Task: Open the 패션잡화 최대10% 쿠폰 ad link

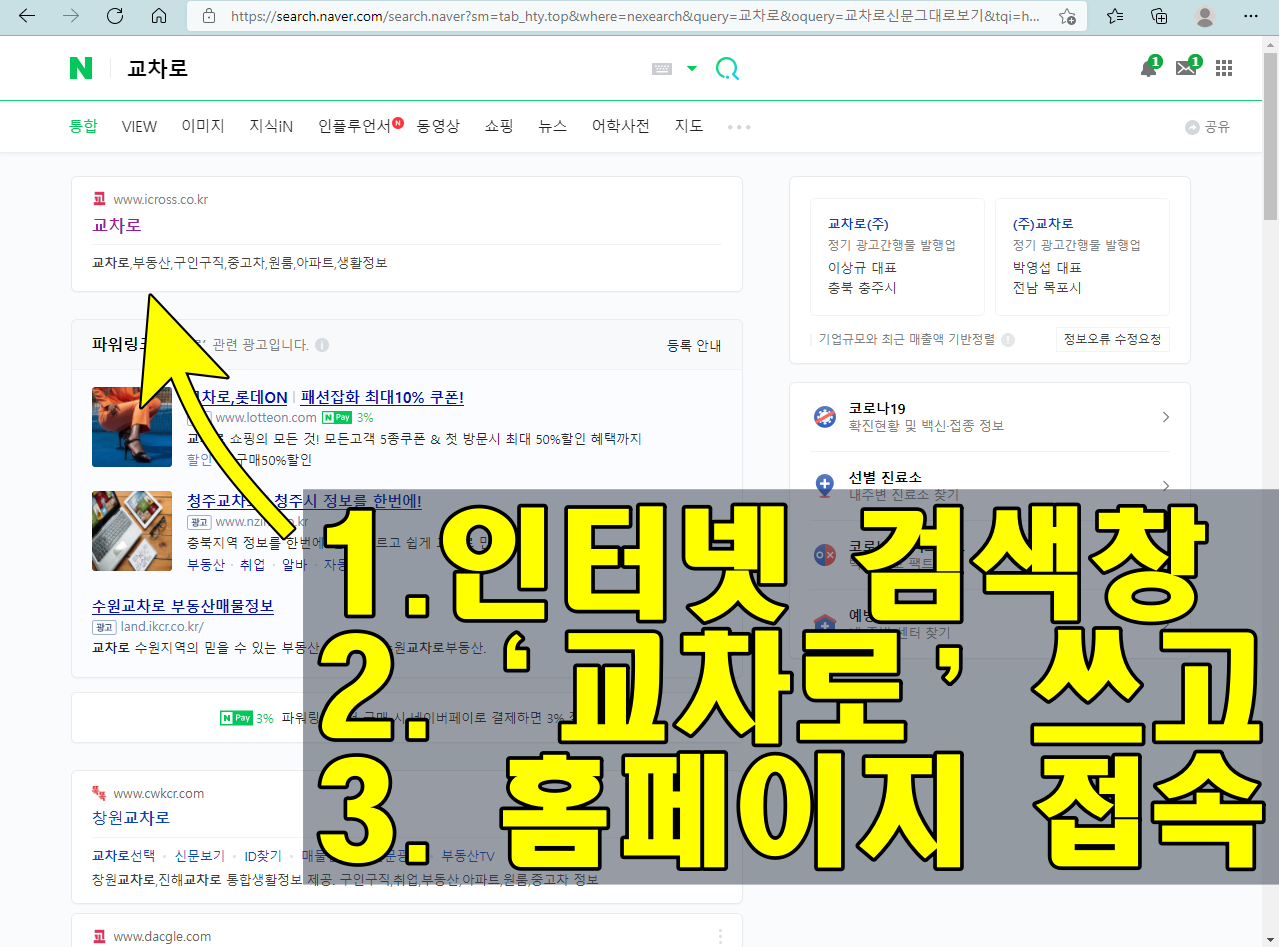Action: pos(382,397)
